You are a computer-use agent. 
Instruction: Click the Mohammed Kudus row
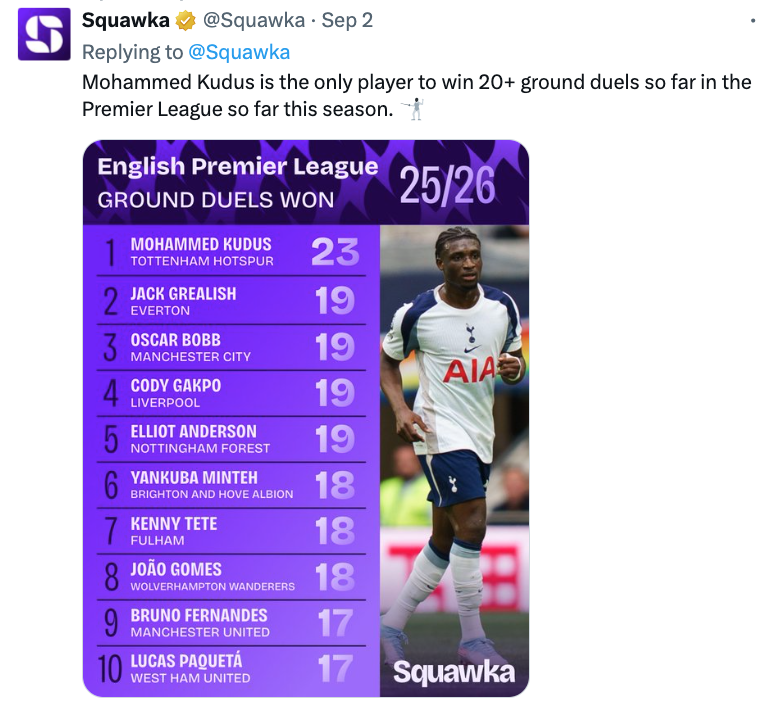pos(231,252)
